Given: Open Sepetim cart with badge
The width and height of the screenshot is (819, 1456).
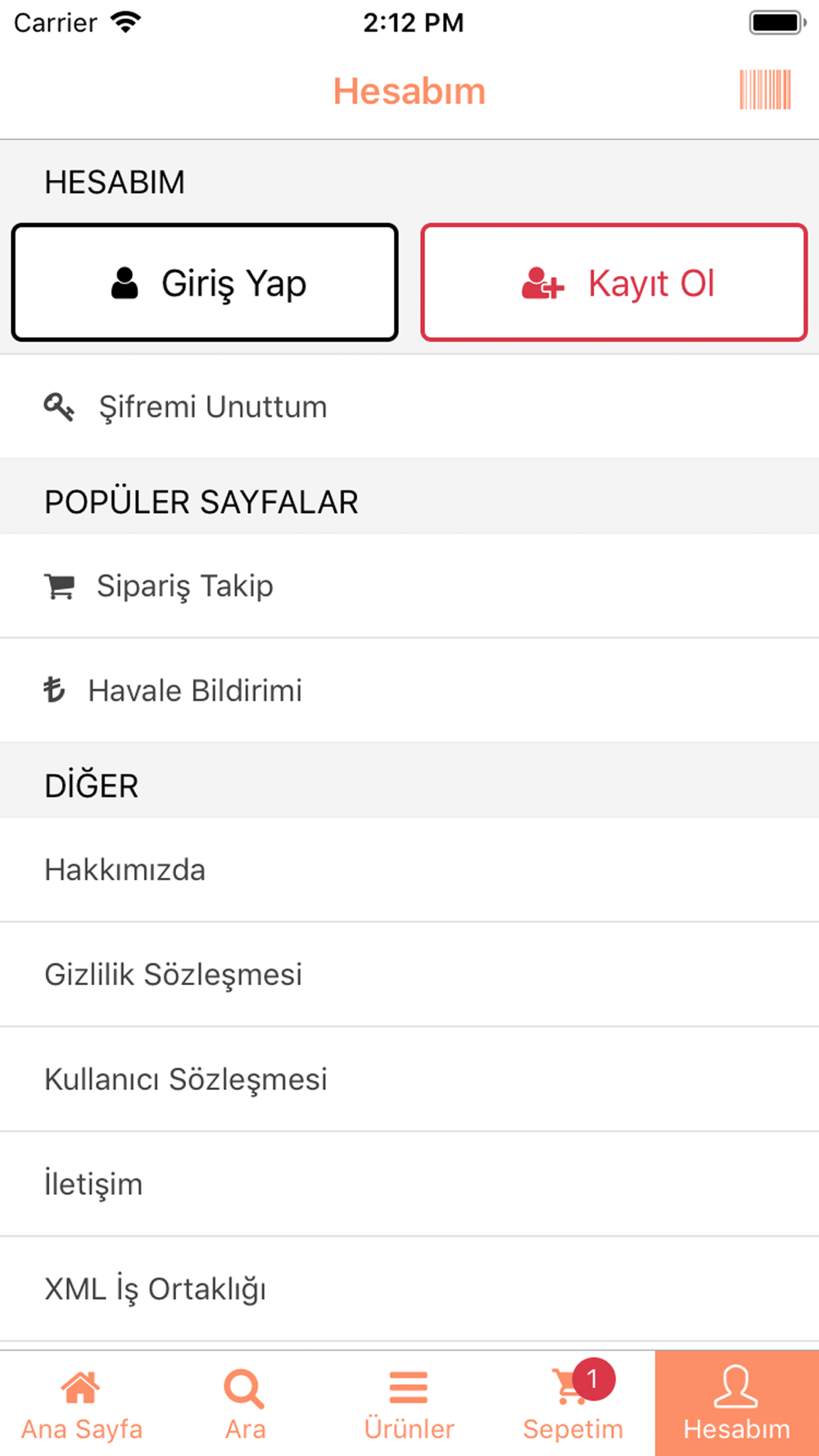Looking at the screenshot, I should 573,1404.
